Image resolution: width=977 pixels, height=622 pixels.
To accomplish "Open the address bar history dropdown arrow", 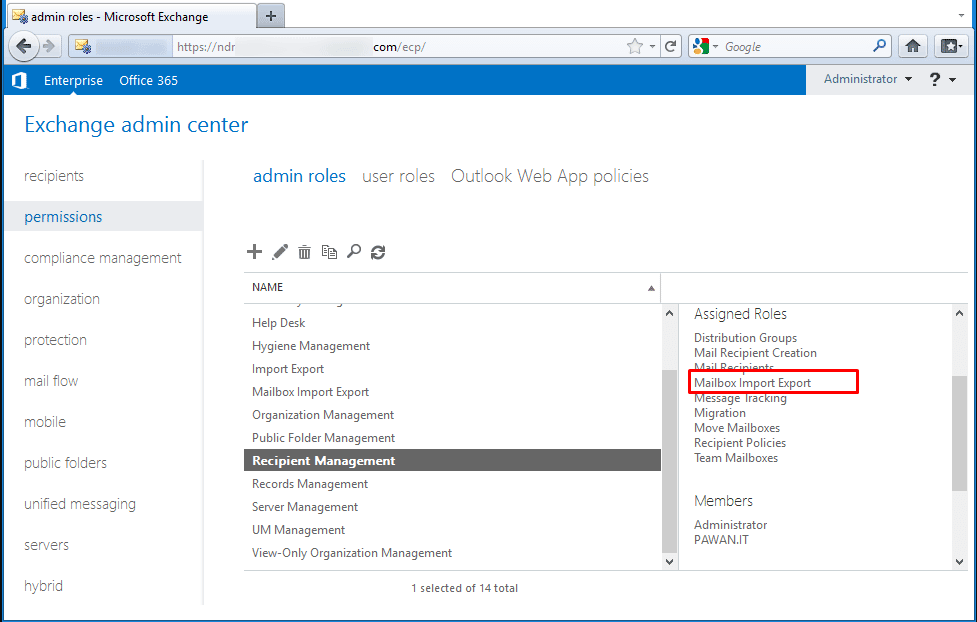I will point(652,46).
